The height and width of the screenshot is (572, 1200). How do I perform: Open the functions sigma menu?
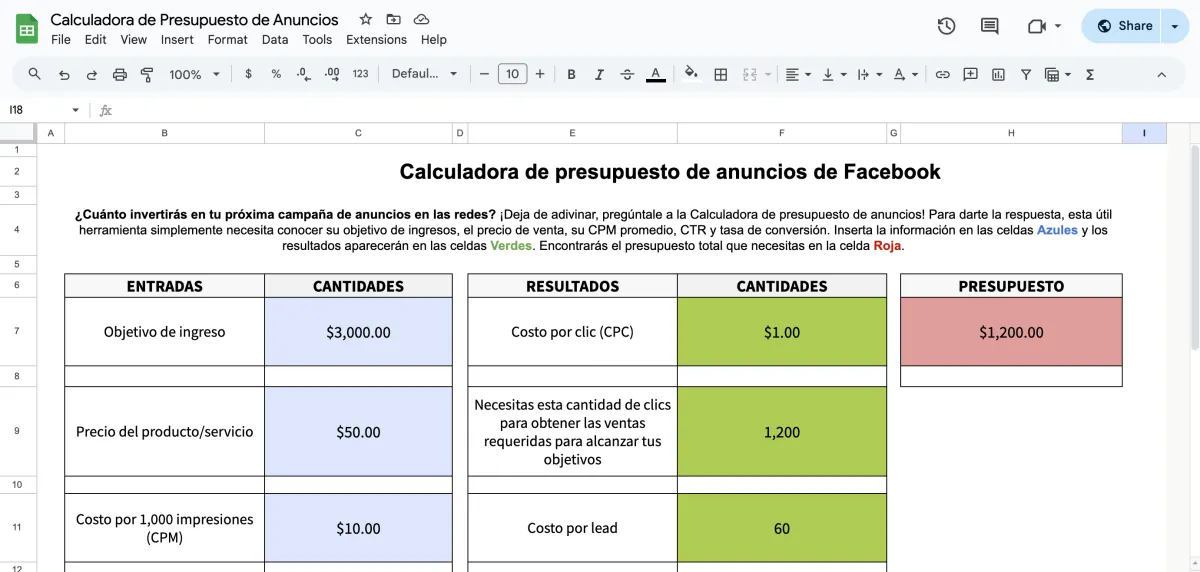(1090, 74)
